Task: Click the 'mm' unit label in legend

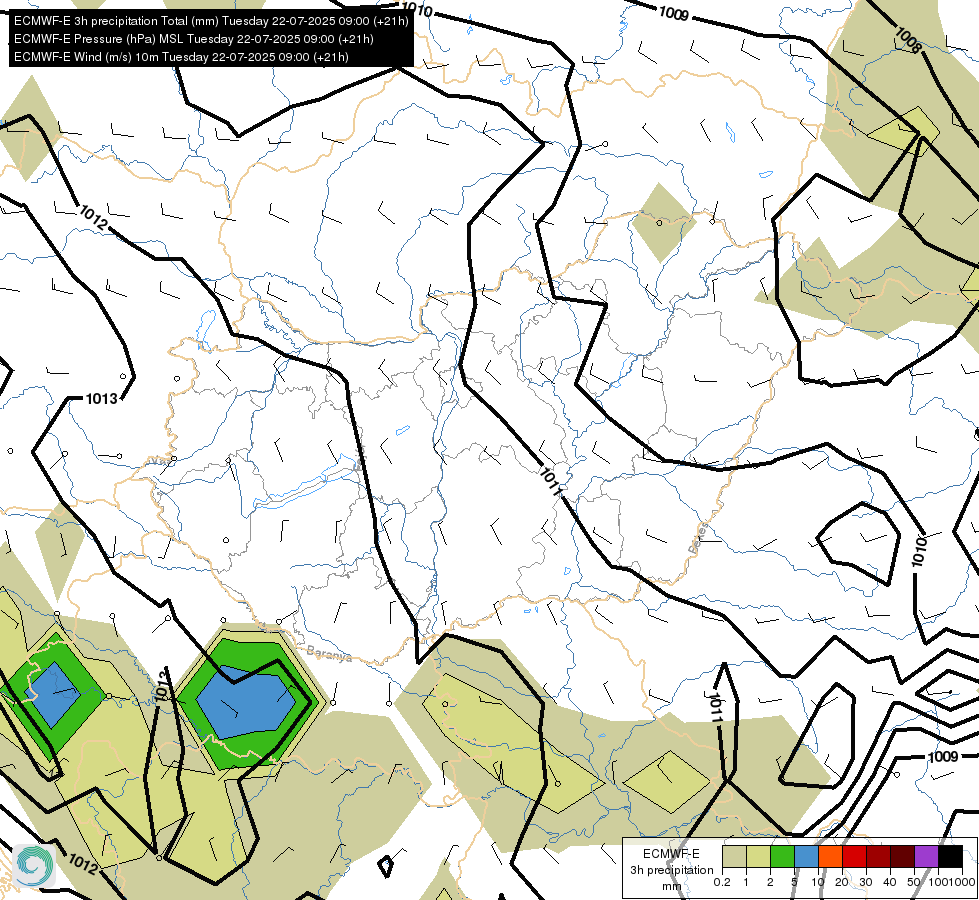Action: pos(671,886)
